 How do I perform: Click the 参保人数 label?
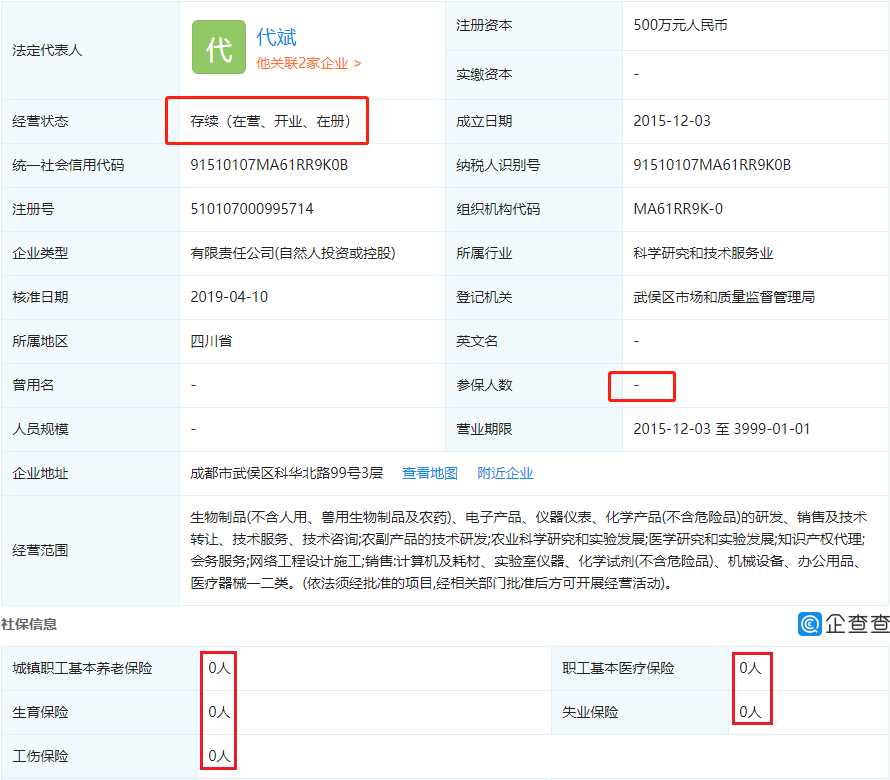coord(484,385)
